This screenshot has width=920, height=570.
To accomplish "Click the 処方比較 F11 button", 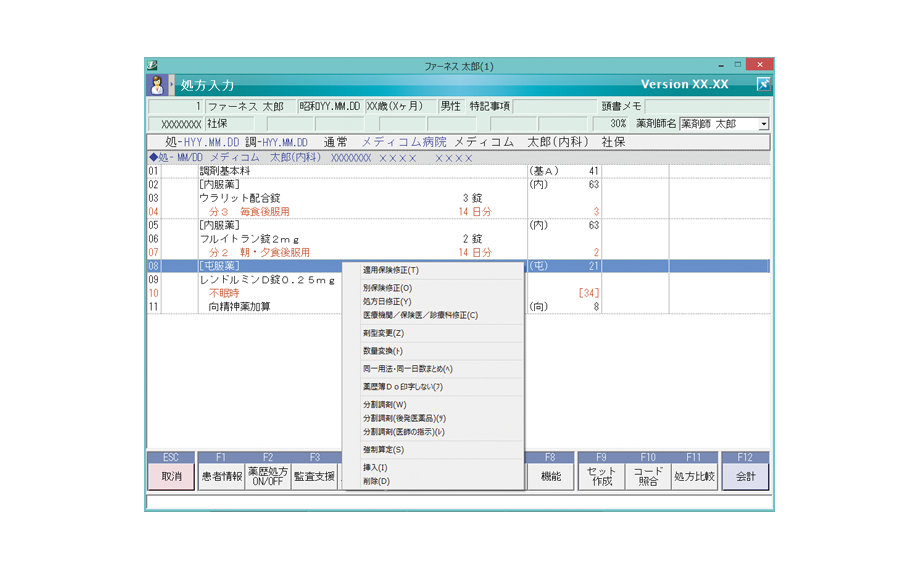I will click(x=694, y=477).
